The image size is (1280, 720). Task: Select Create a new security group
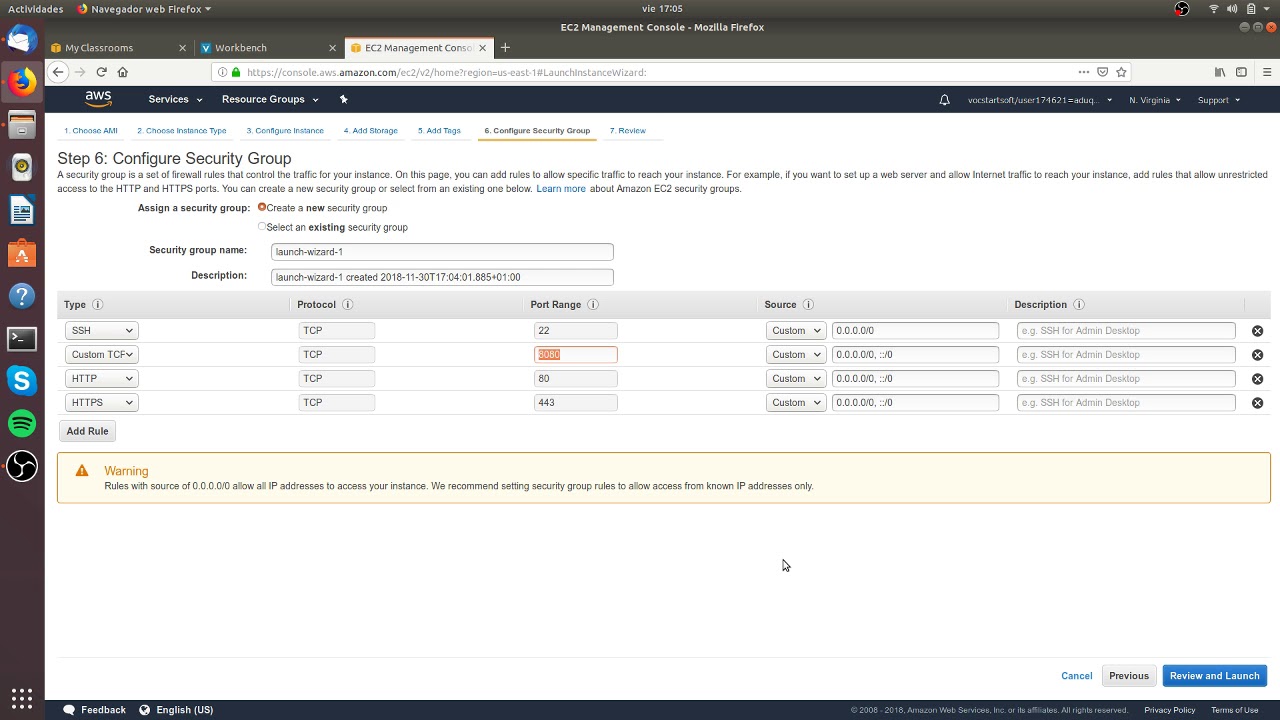(x=262, y=207)
